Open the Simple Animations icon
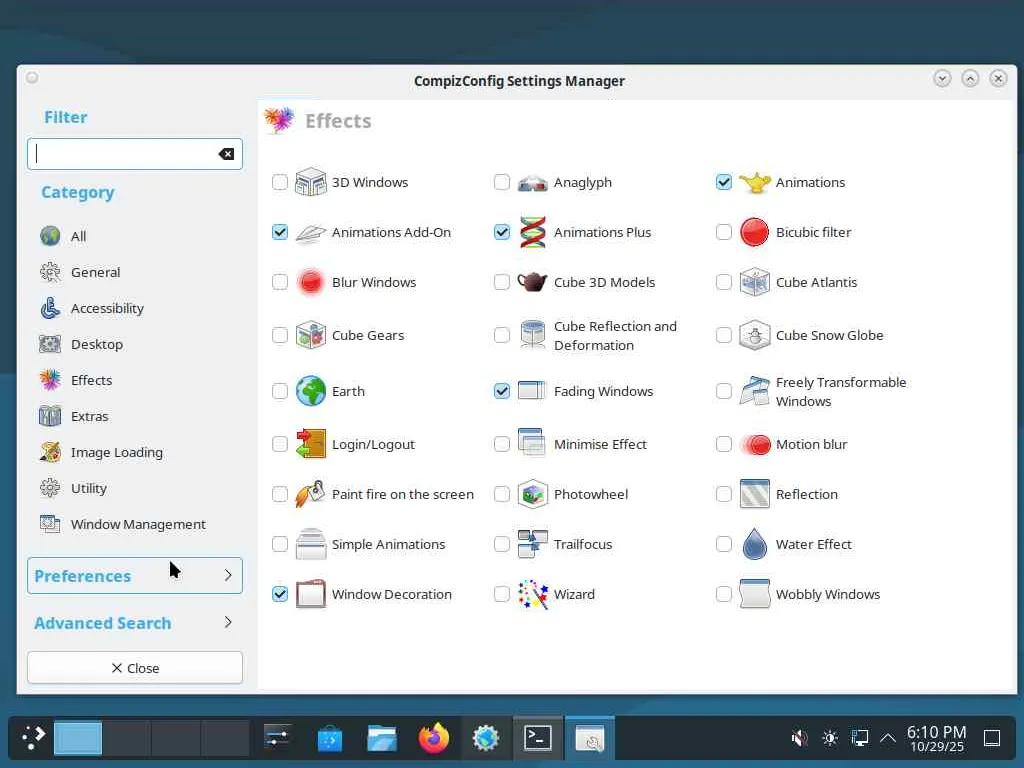Viewport: 1024px width, 768px height. point(310,544)
